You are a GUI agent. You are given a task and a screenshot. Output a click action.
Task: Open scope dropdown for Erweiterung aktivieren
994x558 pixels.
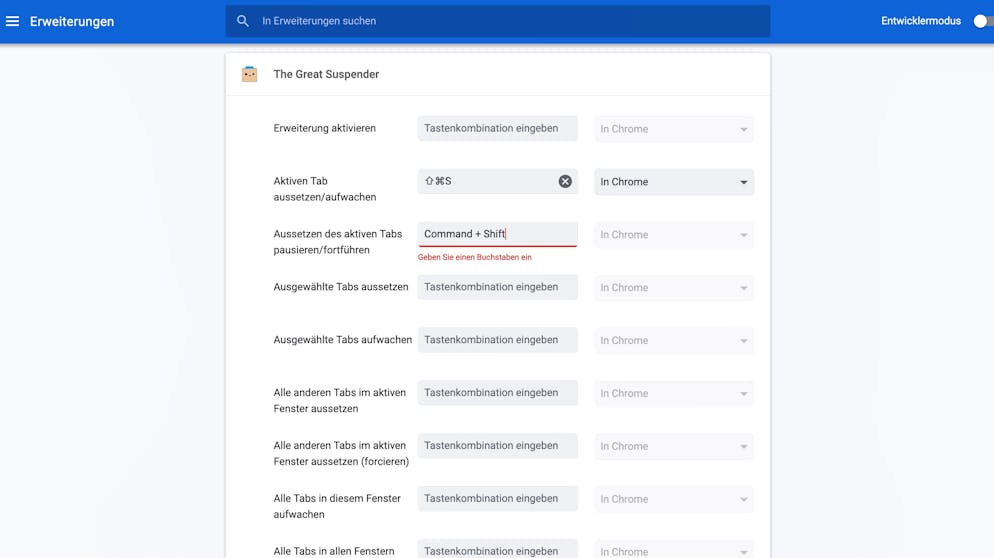(674, 129)
